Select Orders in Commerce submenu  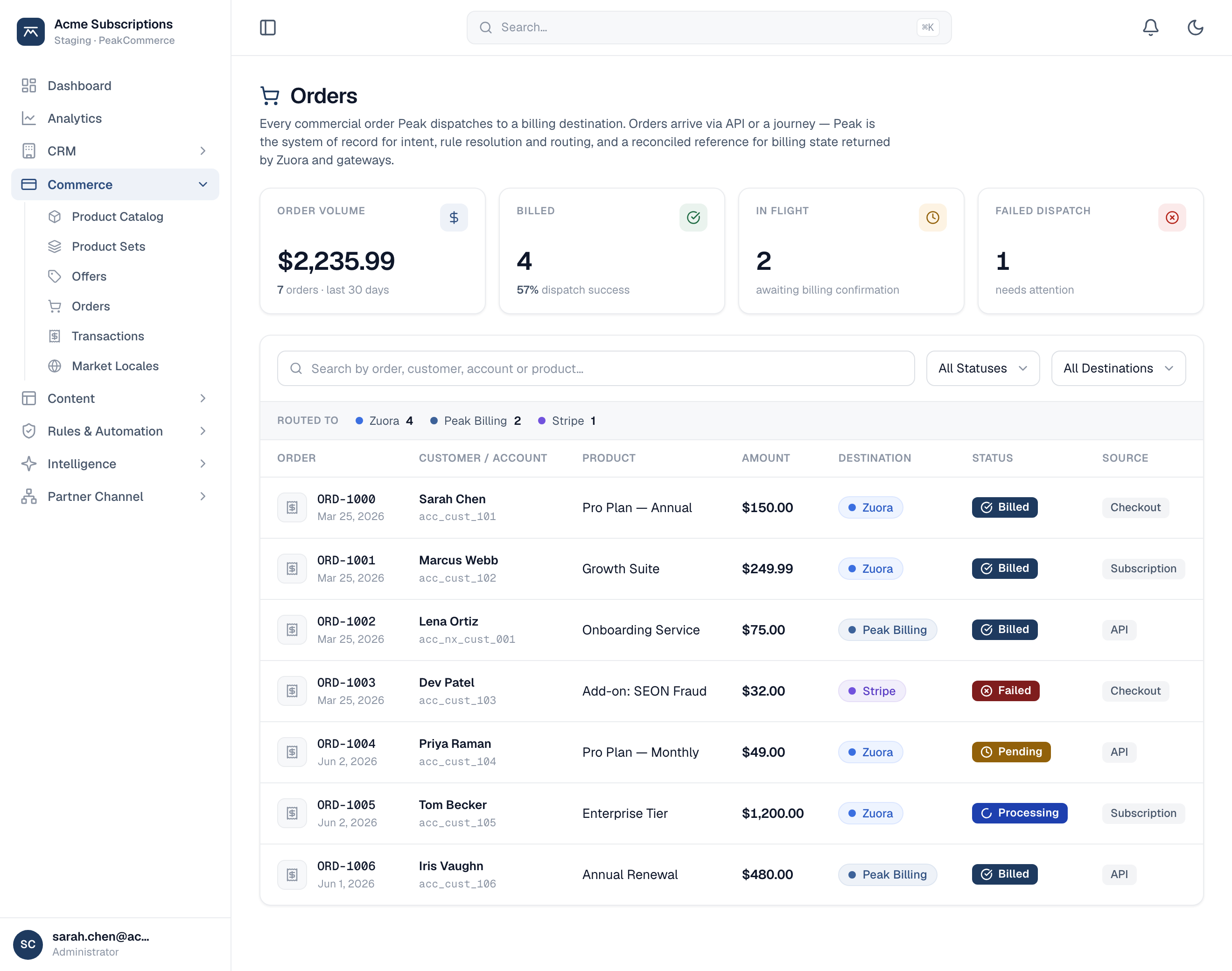click(128, 306)
